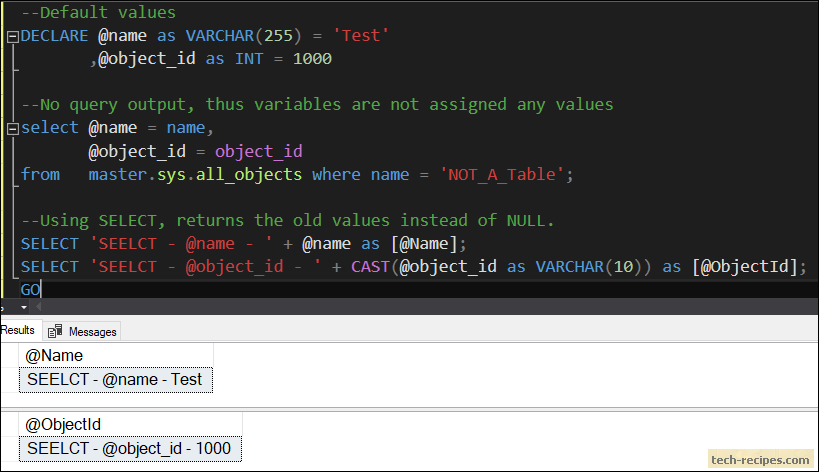
Task: Select cell 'SEELCT - @object_id - 1000'
Action: [131, 449]
